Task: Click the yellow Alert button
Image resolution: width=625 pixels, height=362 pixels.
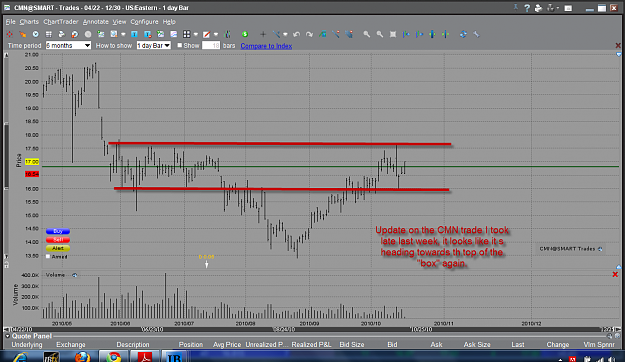Action: point(58,248)
